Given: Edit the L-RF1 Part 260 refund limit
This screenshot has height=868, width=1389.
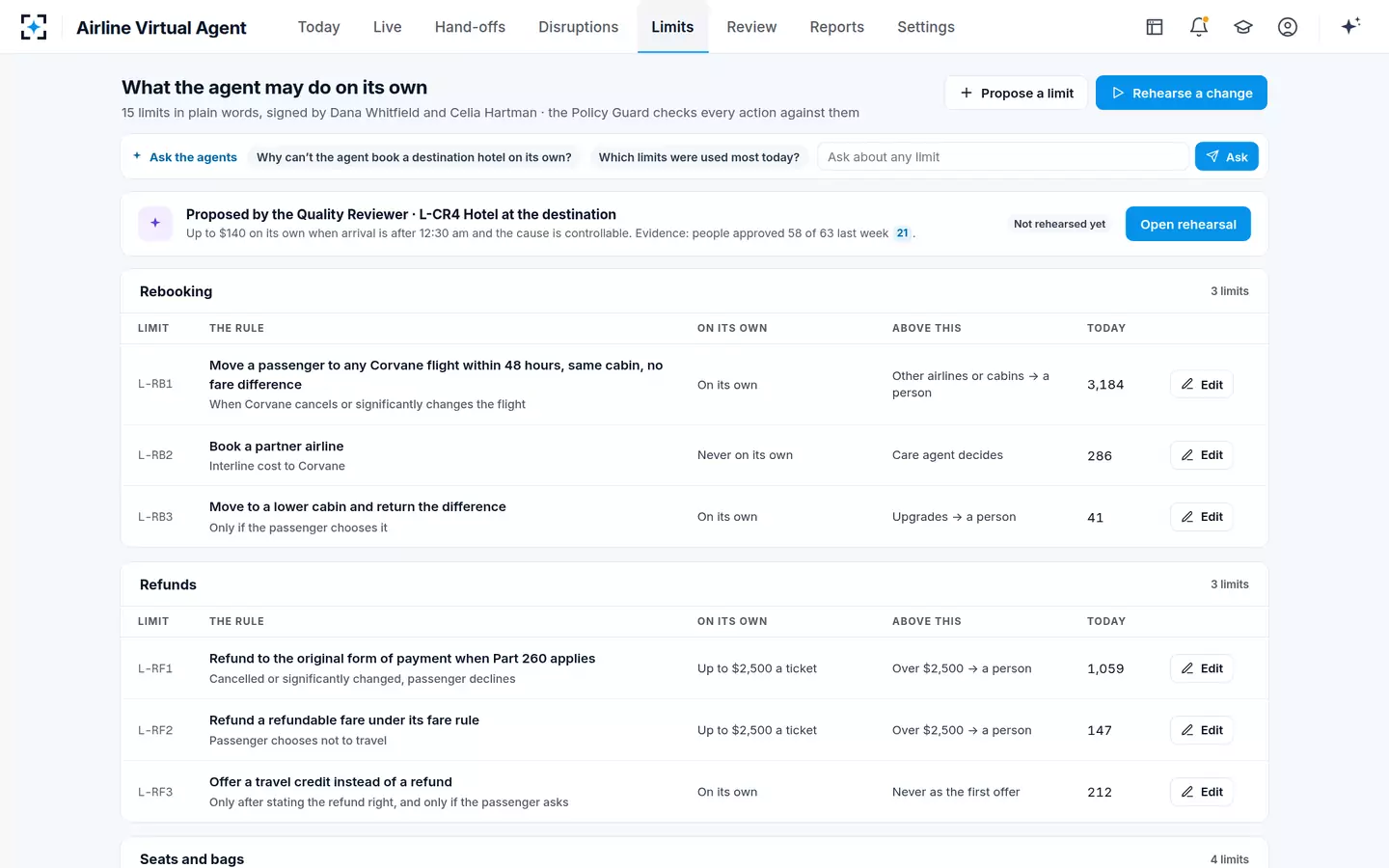Looking at the screenshot, I should pos(1202,668).
